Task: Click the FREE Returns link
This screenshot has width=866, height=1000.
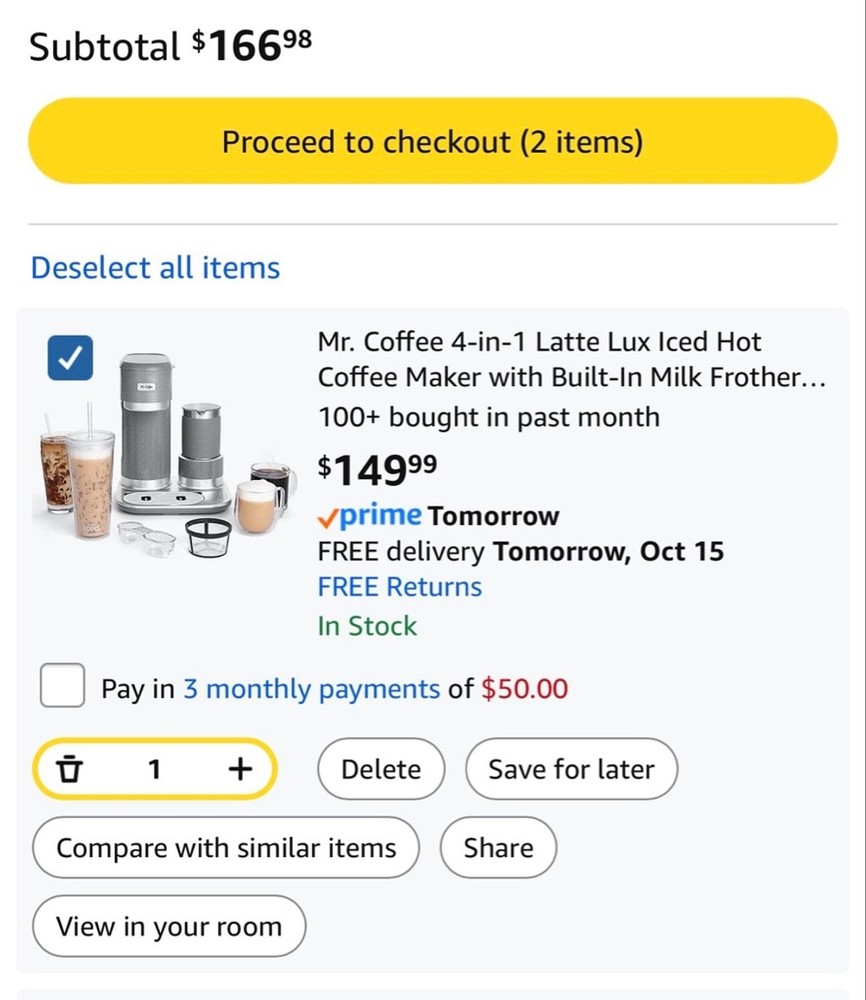Action: 398,587
